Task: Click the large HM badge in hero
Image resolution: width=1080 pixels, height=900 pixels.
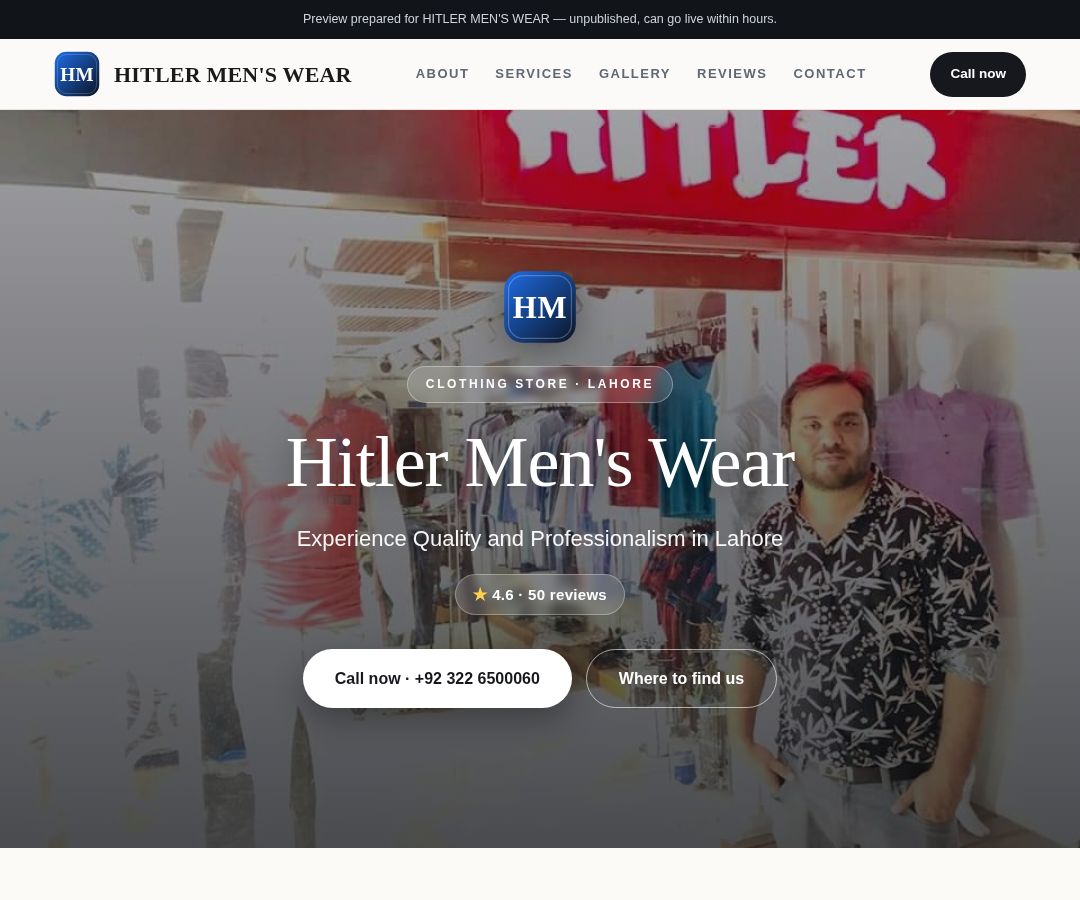Action: click(x=539, y=307)
